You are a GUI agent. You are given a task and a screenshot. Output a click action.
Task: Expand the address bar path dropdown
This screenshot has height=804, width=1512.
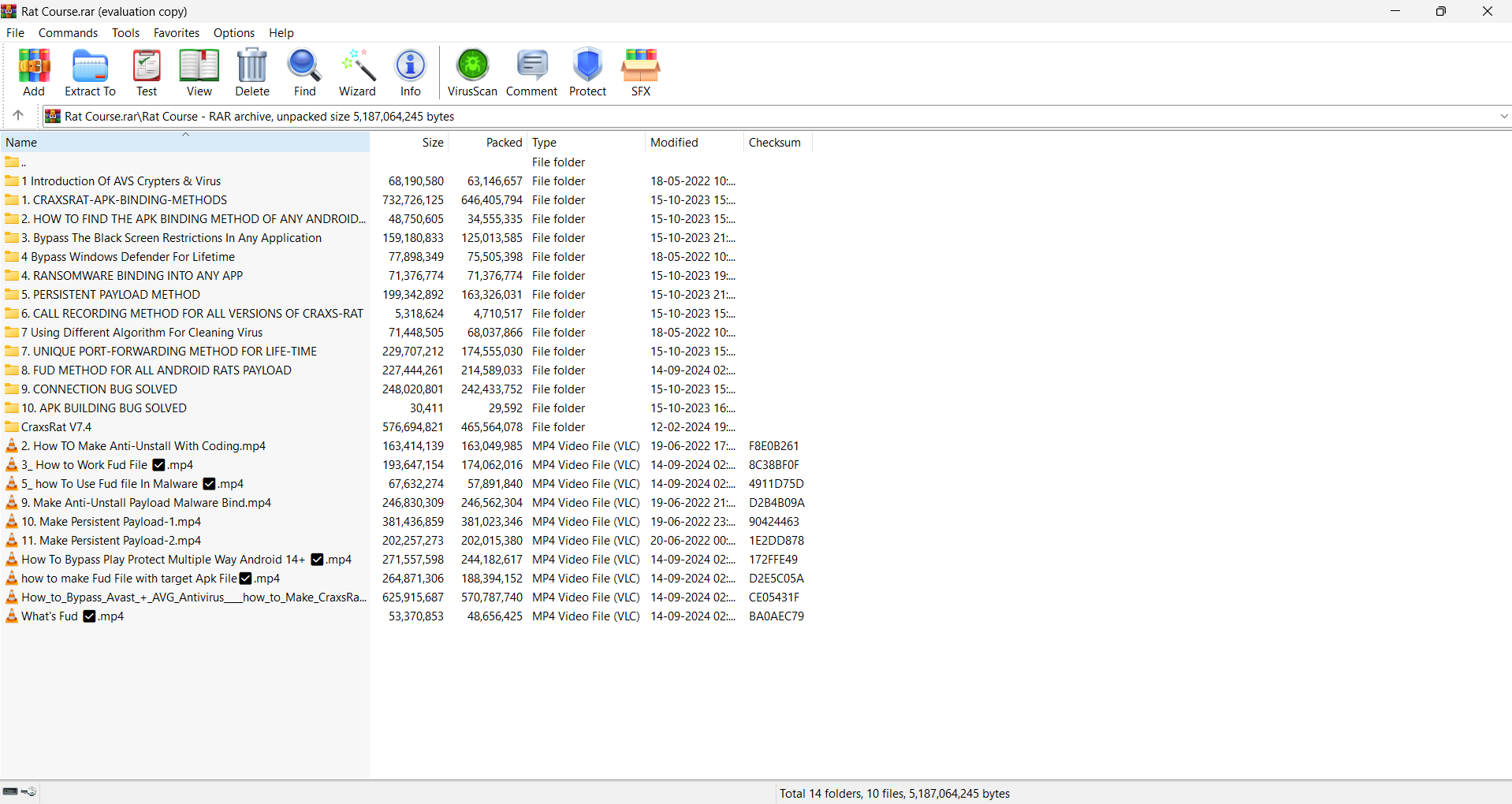pyautogui.click(x=1504, y=116)
